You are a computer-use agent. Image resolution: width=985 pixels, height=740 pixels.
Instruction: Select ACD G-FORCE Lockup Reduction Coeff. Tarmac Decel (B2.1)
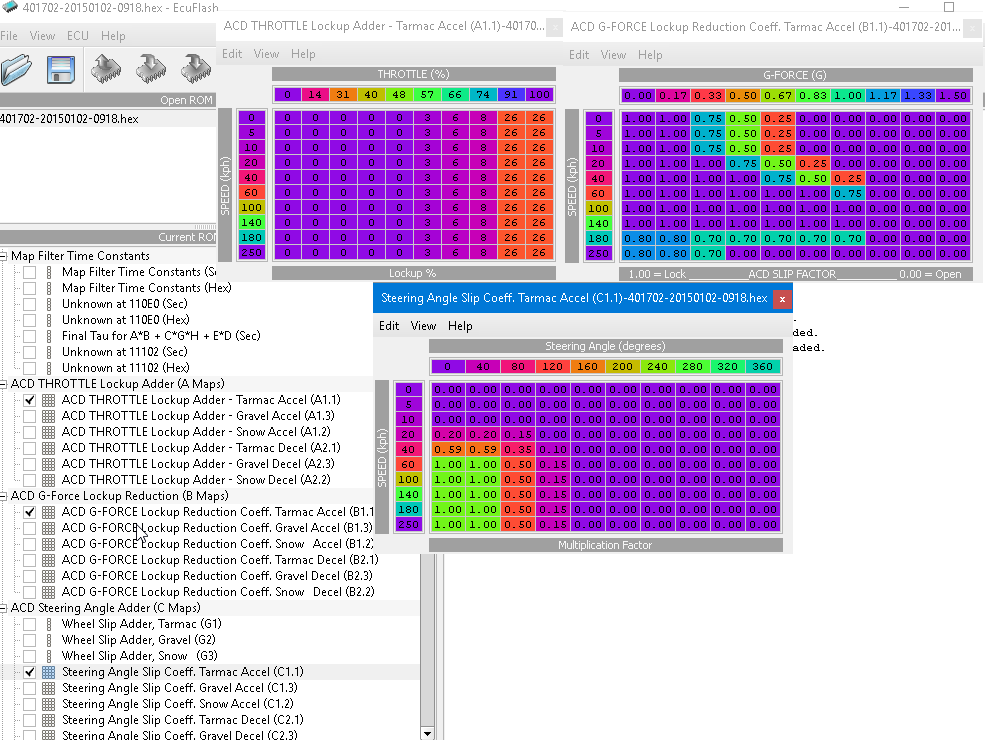(219, 560)
